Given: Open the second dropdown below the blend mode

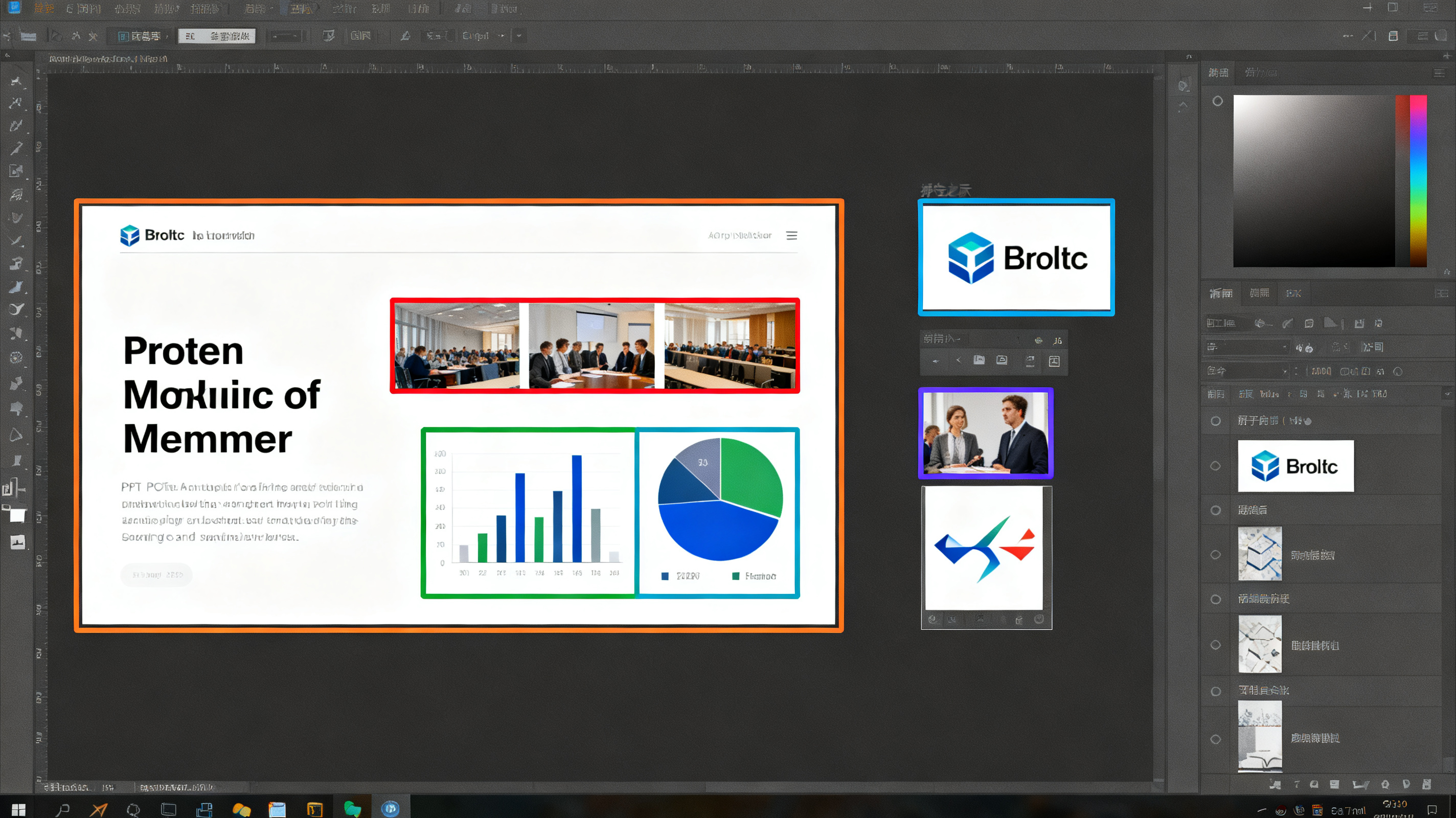Looking at the screenshot, I should (1246, 371).
